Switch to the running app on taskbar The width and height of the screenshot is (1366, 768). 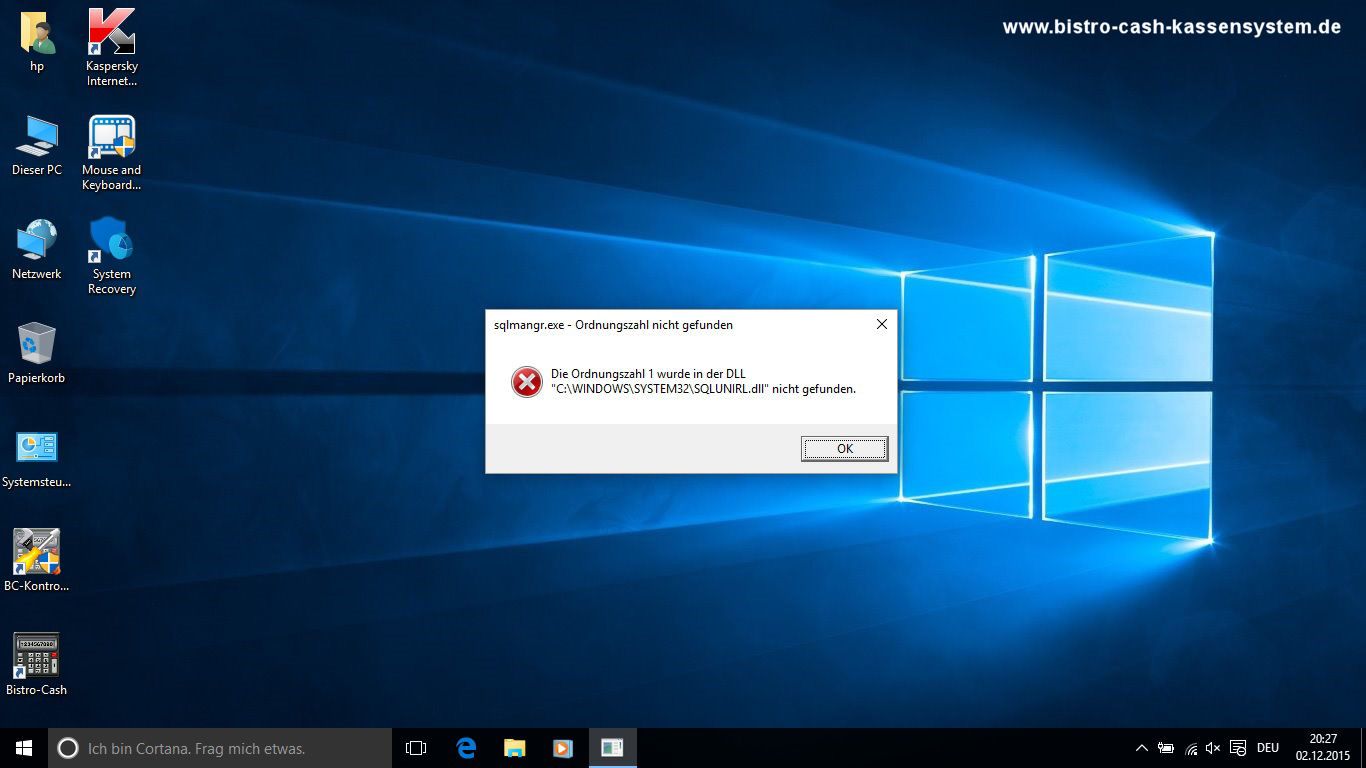click(x=612, y=748)
